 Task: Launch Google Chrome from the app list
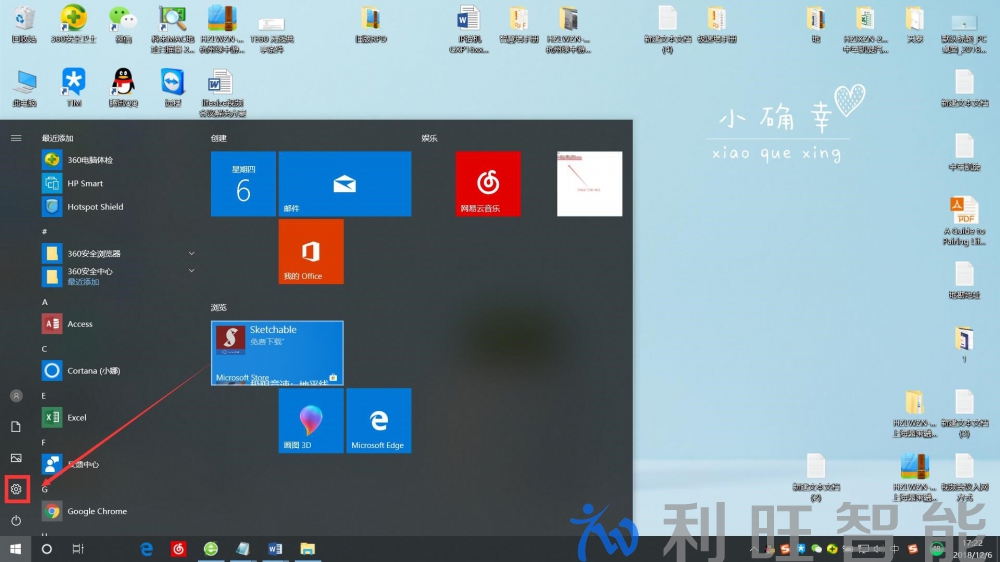96,512
